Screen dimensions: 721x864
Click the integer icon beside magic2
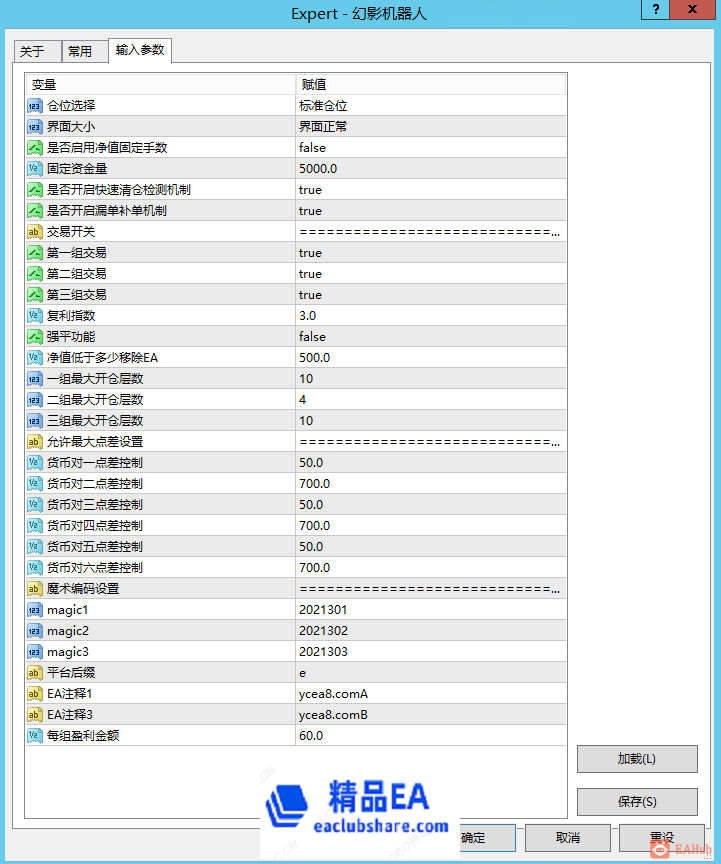pyautogui.click(x=34, y=630)
